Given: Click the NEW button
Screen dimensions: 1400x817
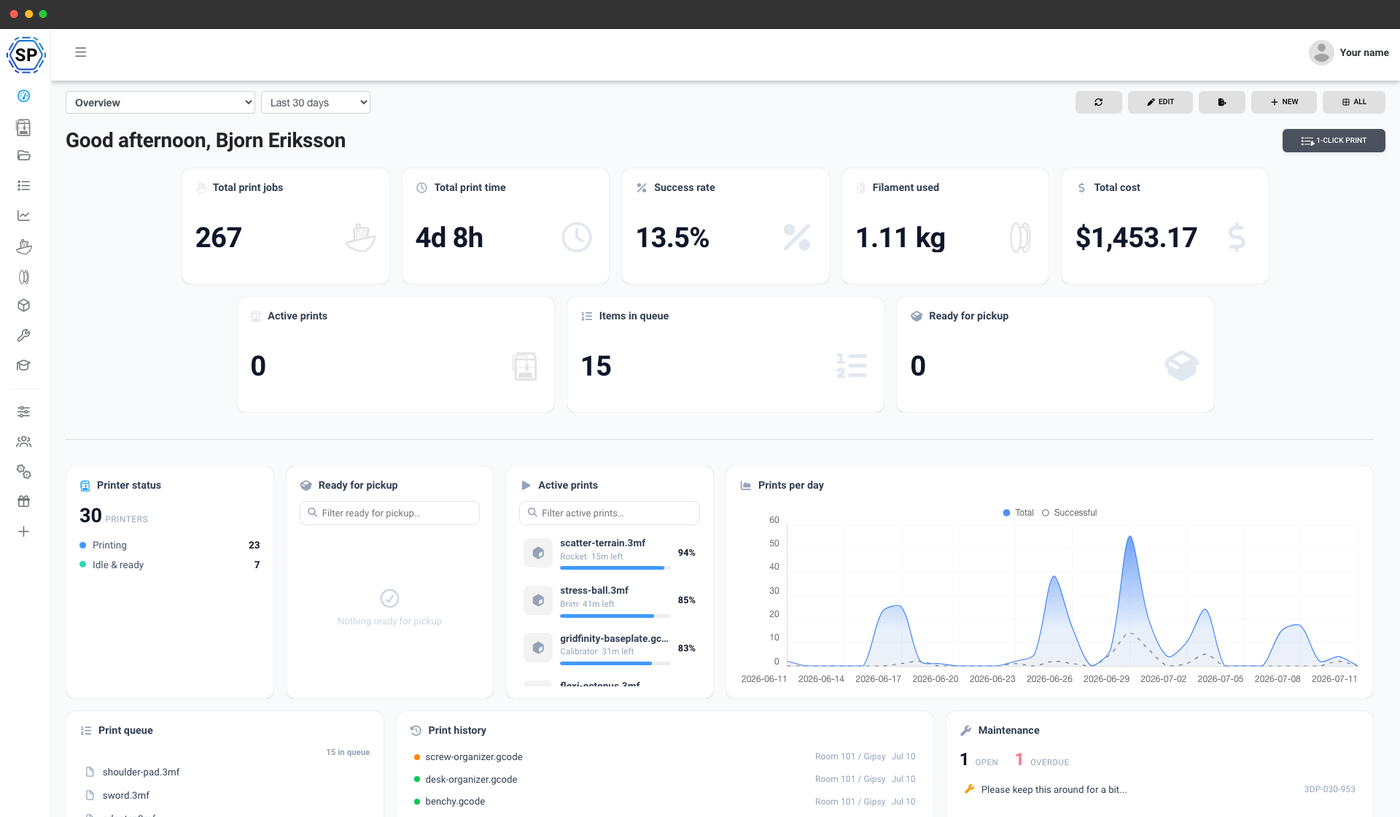Looking at the screenshot, I should tap(1284, 102).
